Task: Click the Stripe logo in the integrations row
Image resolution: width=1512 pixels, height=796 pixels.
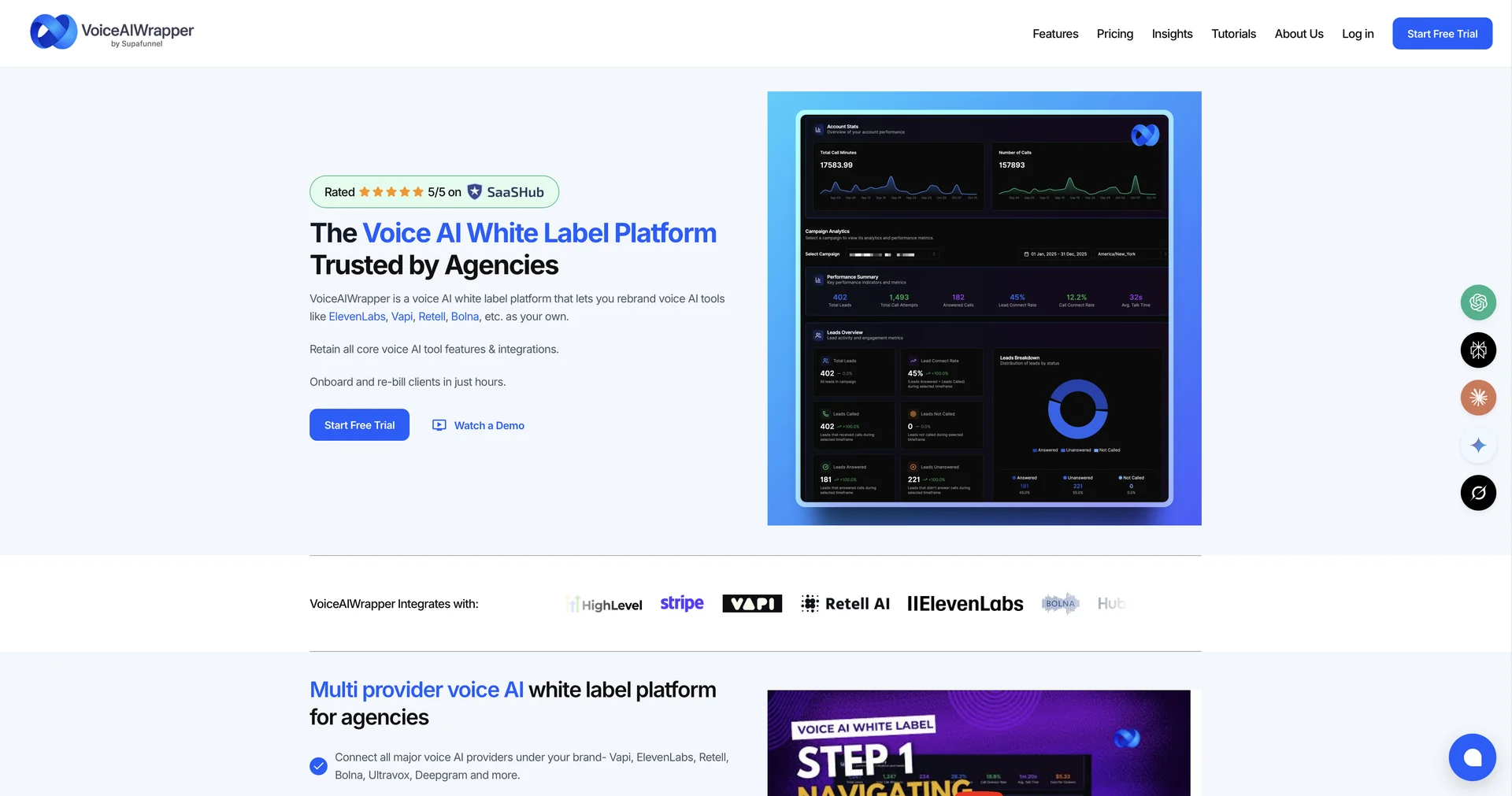Action: 681,603
